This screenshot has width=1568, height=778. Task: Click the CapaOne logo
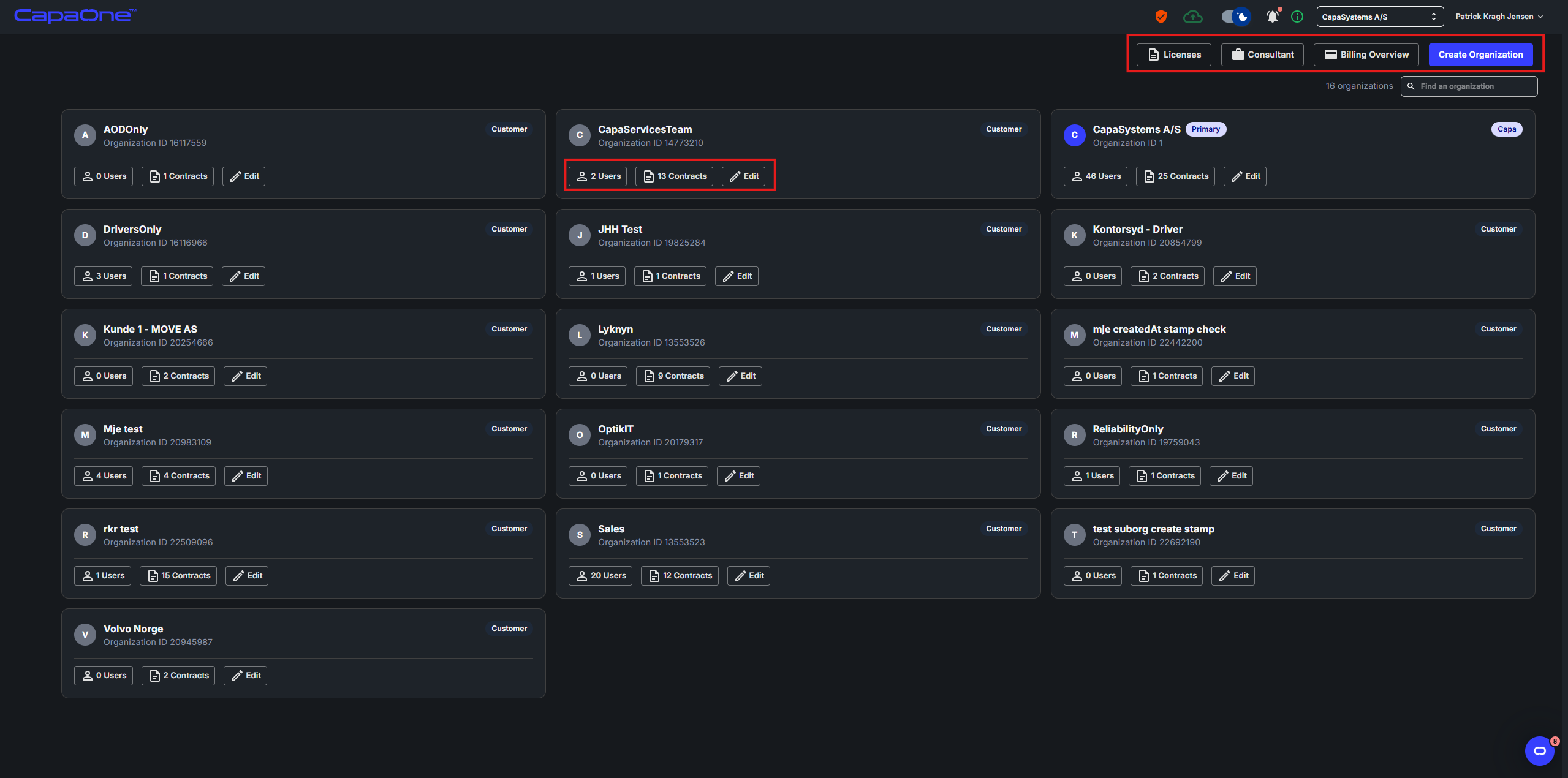click(x=75, y=16)
